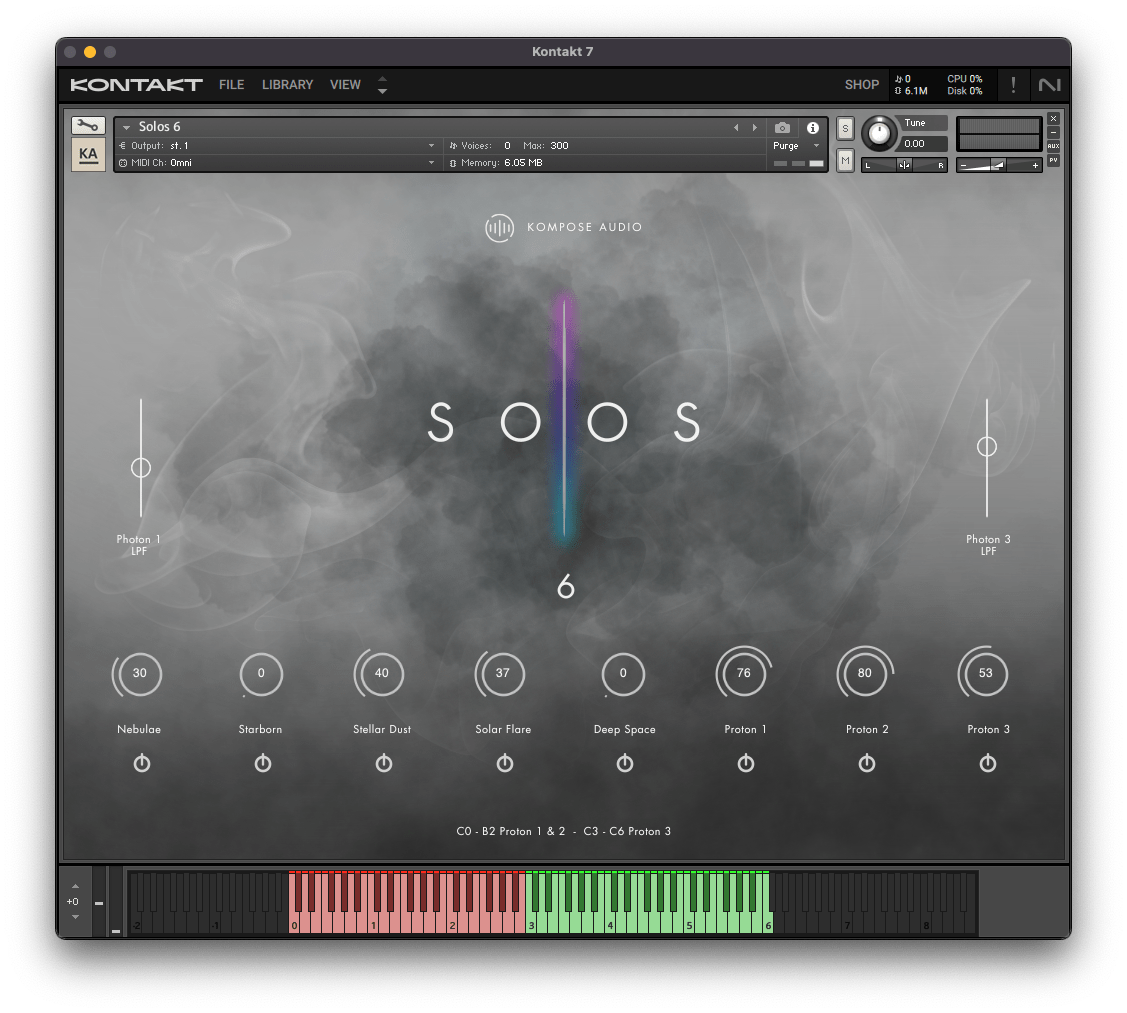Image resolution: width=1127 pixels, height=1013 pixels.
Task: Load the previous instrument with the left arrow
Action: 737,128
